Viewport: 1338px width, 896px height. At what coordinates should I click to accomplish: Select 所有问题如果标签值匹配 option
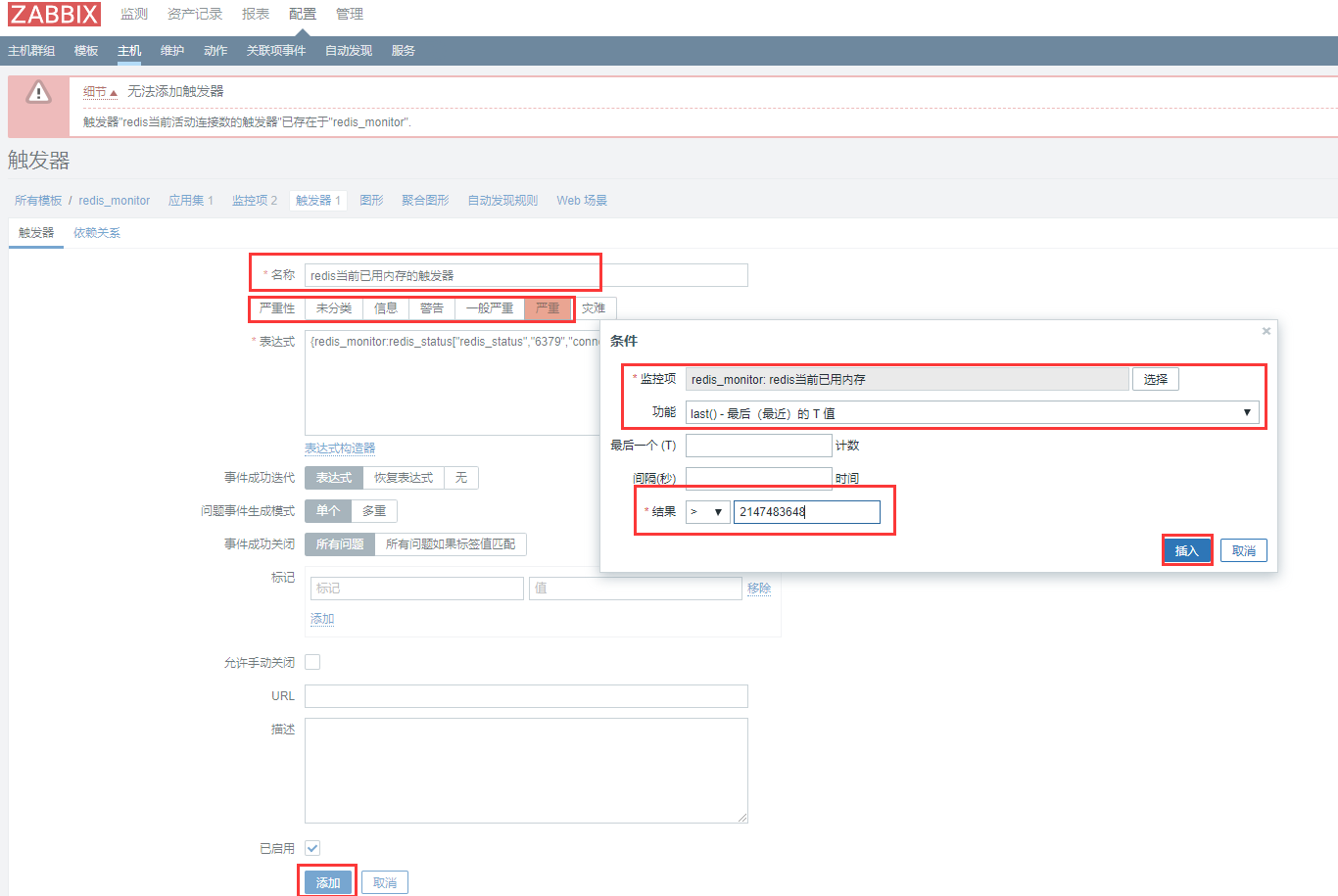point(451,544)
